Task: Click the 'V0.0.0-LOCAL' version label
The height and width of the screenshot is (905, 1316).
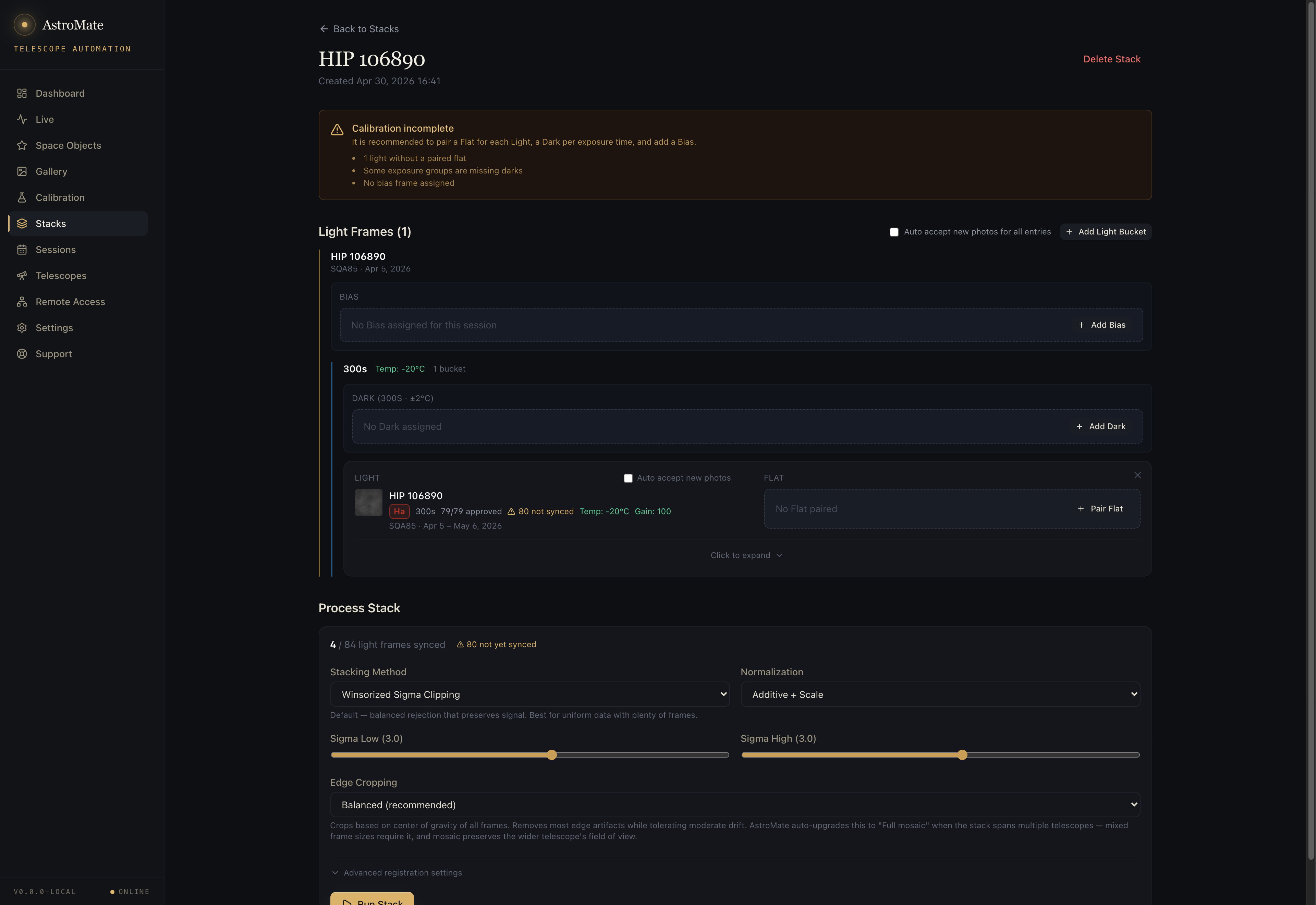Action: point(45,892)
